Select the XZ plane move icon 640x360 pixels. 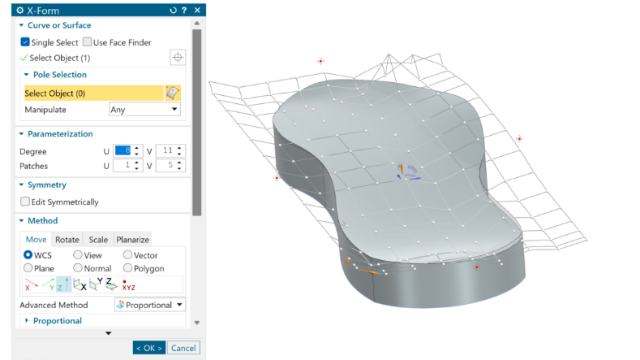coord(96,284)
